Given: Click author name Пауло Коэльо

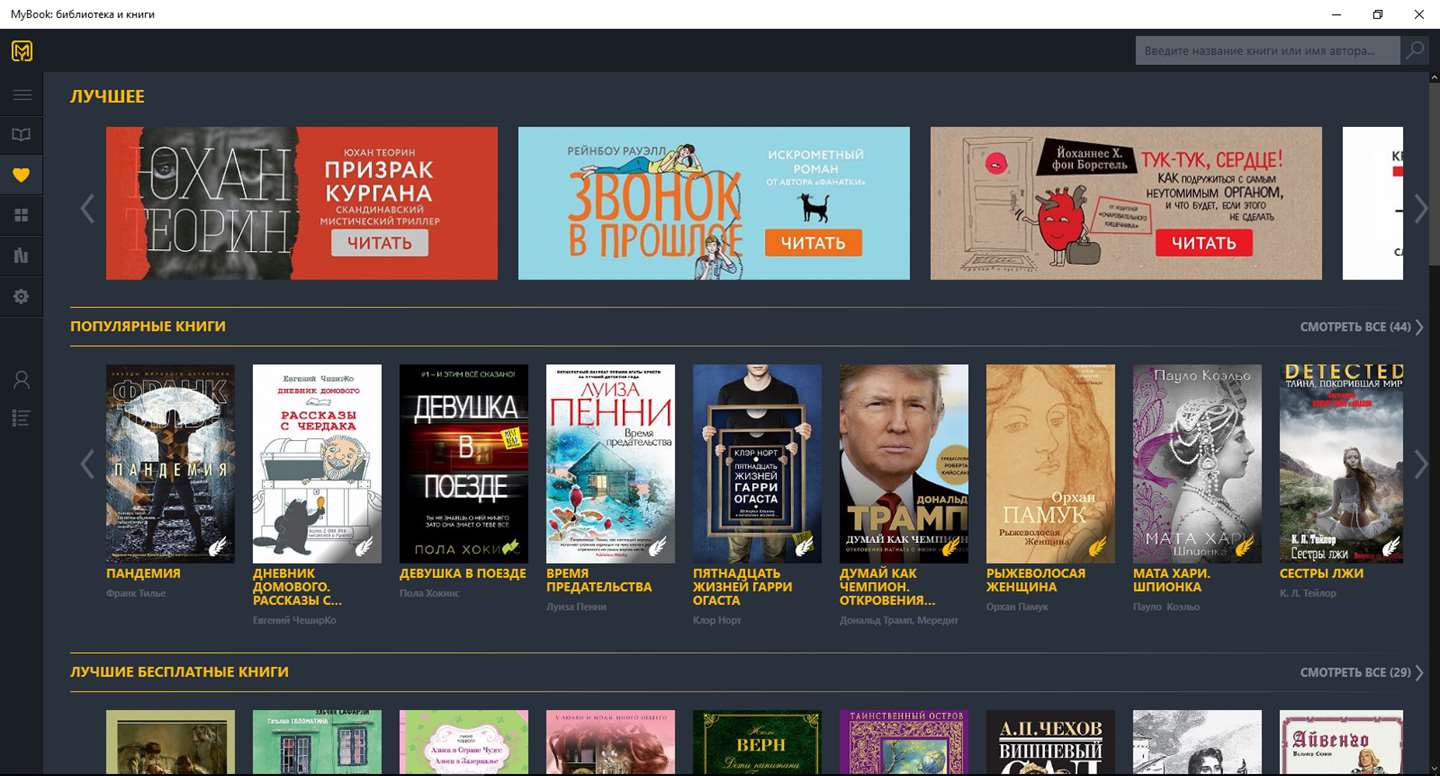Looking at the screenshot, I should tap(1166, 607).
